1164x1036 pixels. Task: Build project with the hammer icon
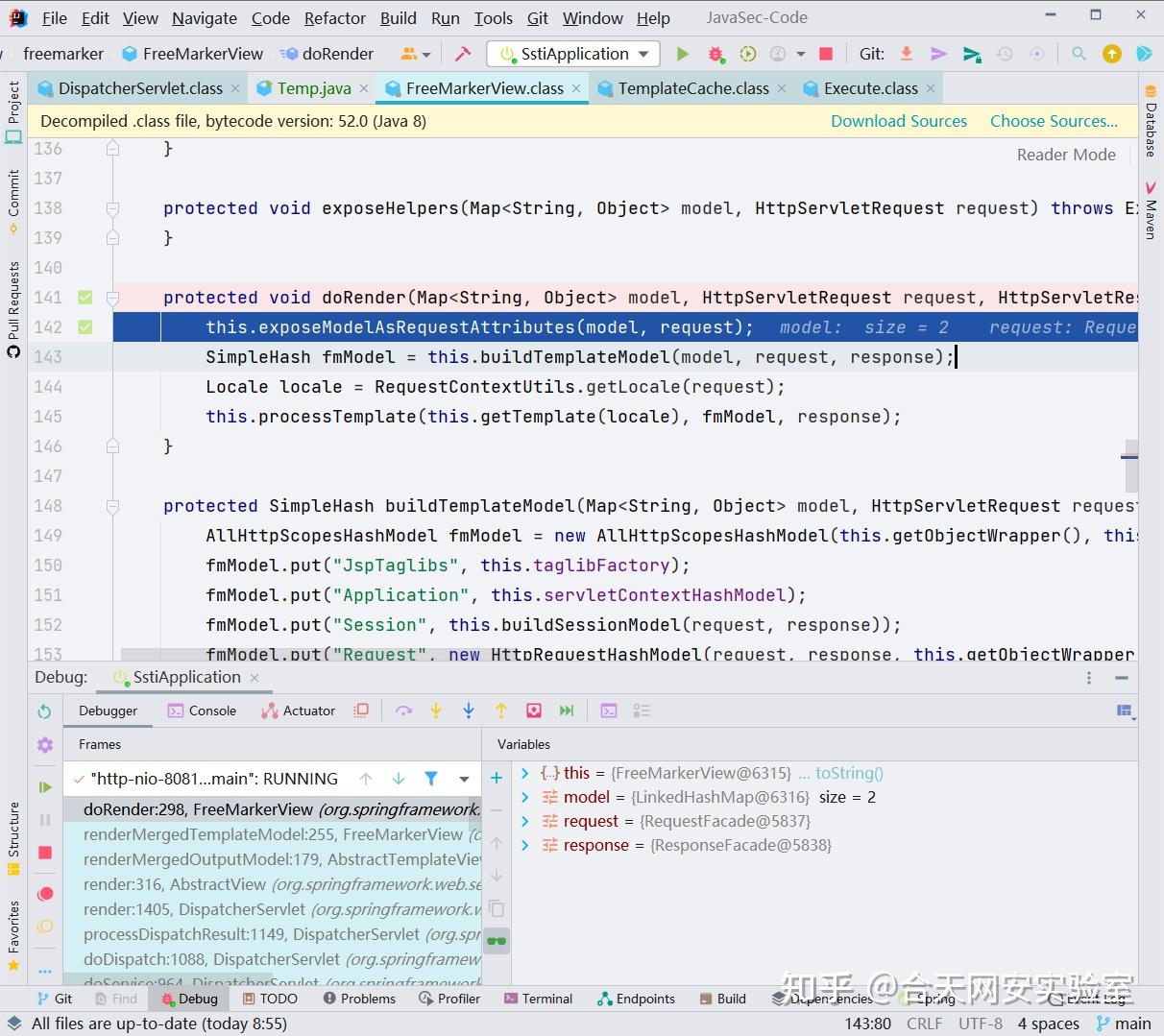[x=463, y=54]
